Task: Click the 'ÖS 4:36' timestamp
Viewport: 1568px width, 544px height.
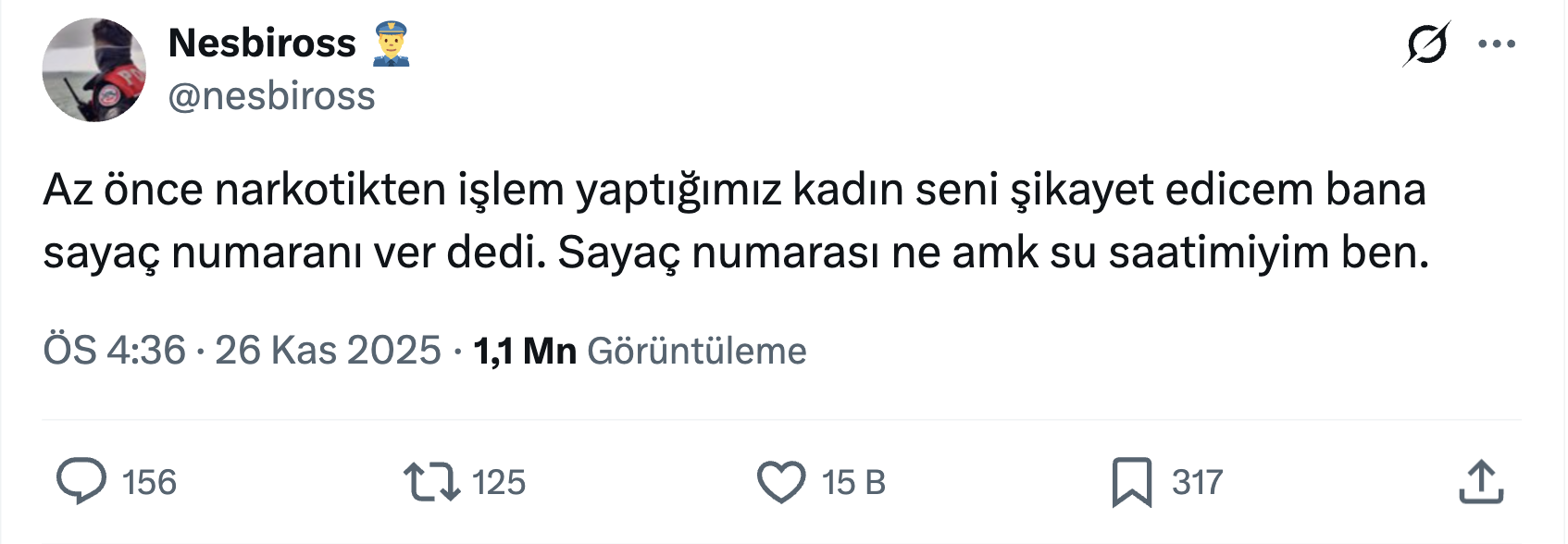Action: click(x=114, y=351)
